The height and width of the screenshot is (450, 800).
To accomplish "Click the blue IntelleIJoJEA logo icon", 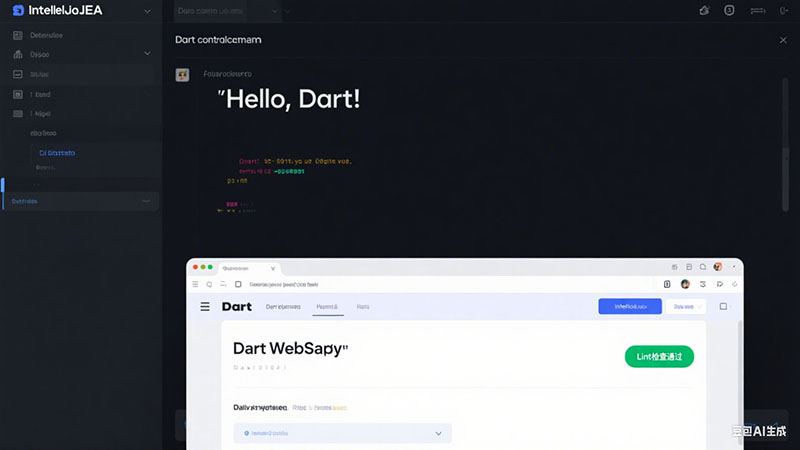I will pyautogui.click(x=18, y=10).
